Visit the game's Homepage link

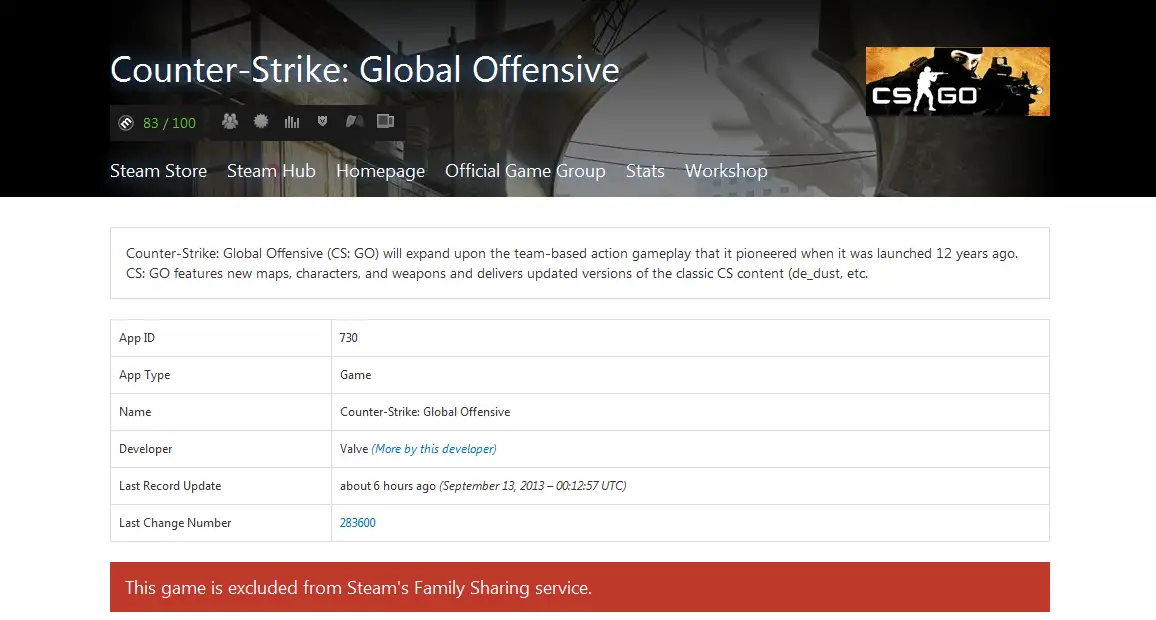pos(380,171)
